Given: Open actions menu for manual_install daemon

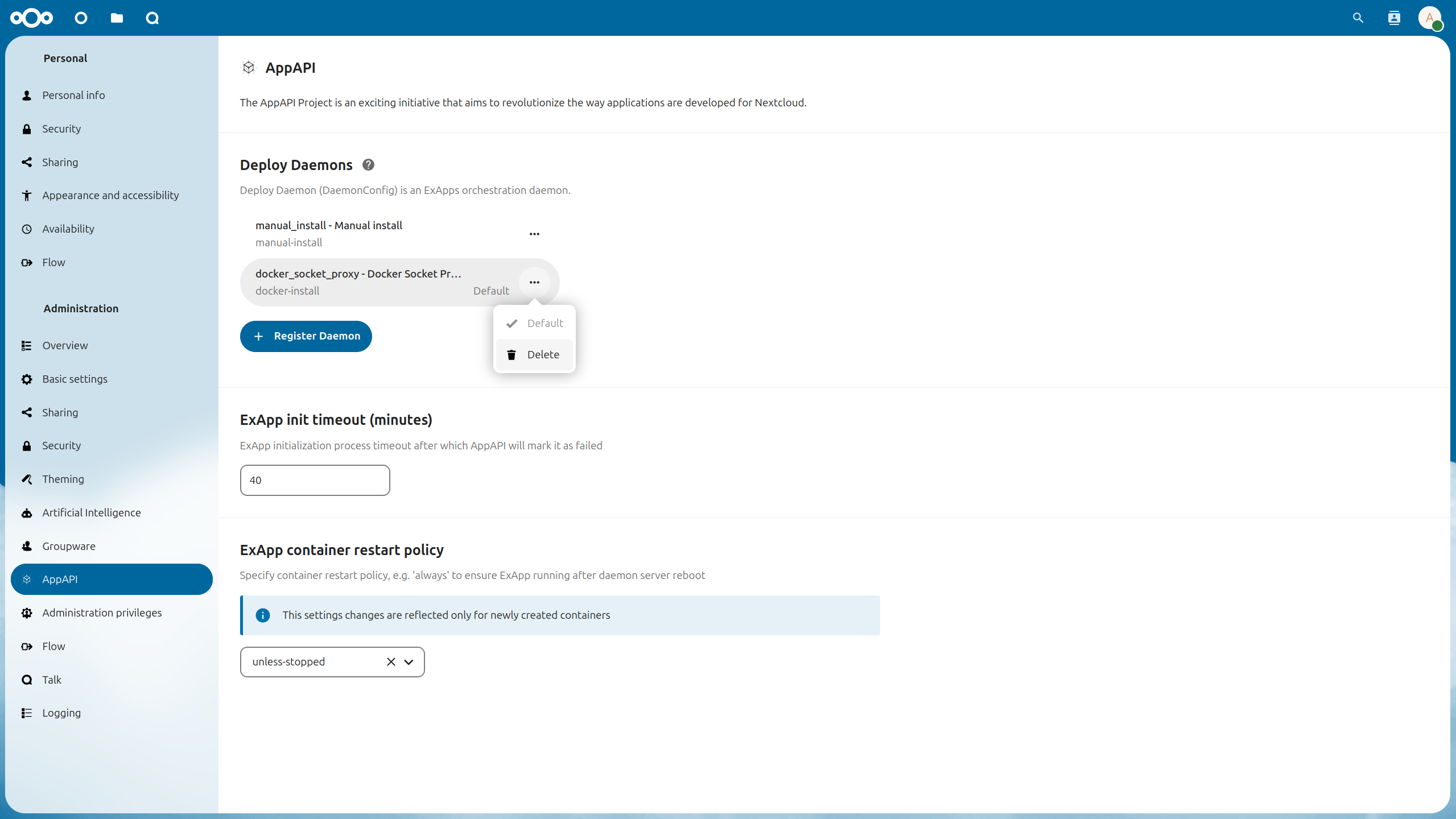Looking at the screenshot, I should [534, 234].
